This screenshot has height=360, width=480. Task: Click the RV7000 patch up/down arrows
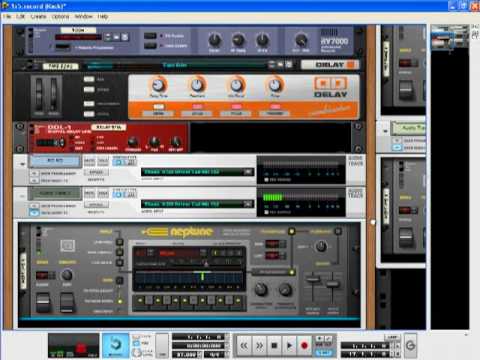point(108,37)
